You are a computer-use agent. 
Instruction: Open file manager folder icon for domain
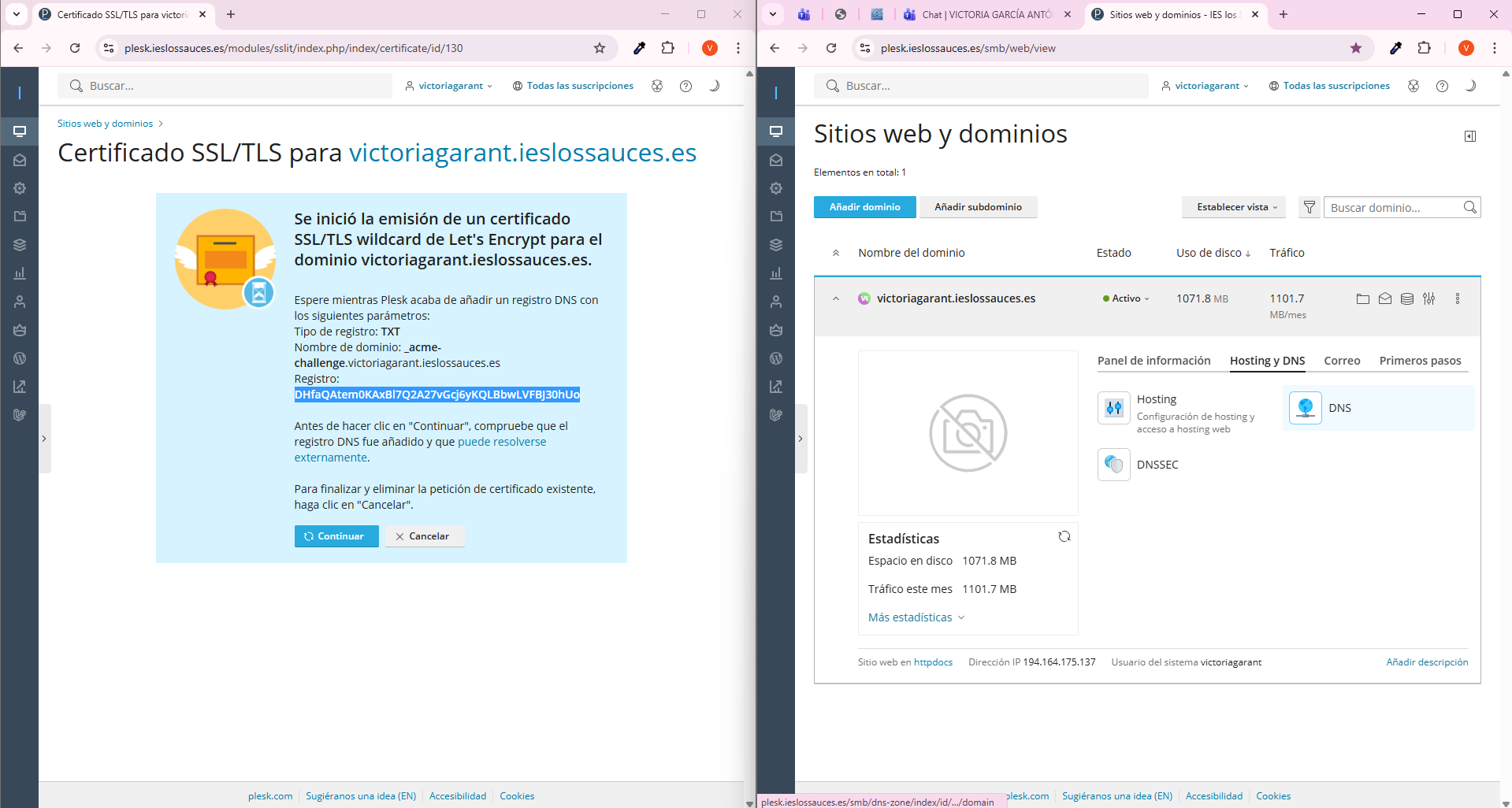(1362, 298)
